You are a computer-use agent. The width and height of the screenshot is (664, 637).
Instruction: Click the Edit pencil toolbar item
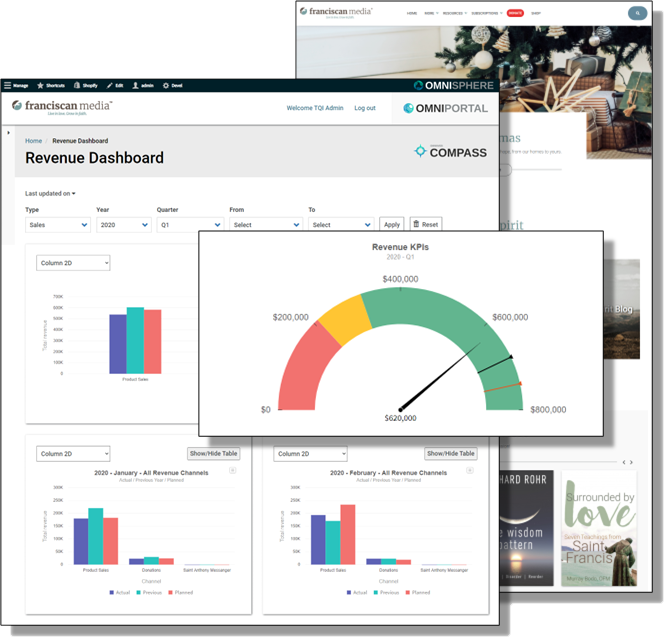click(115, 86)
